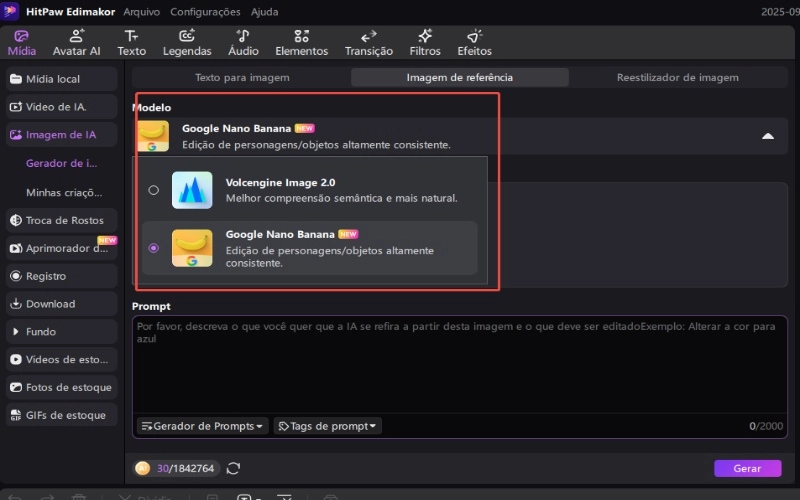Open the Configurações menu
Viewport: 800px width, 500px height.
[205, 12]
